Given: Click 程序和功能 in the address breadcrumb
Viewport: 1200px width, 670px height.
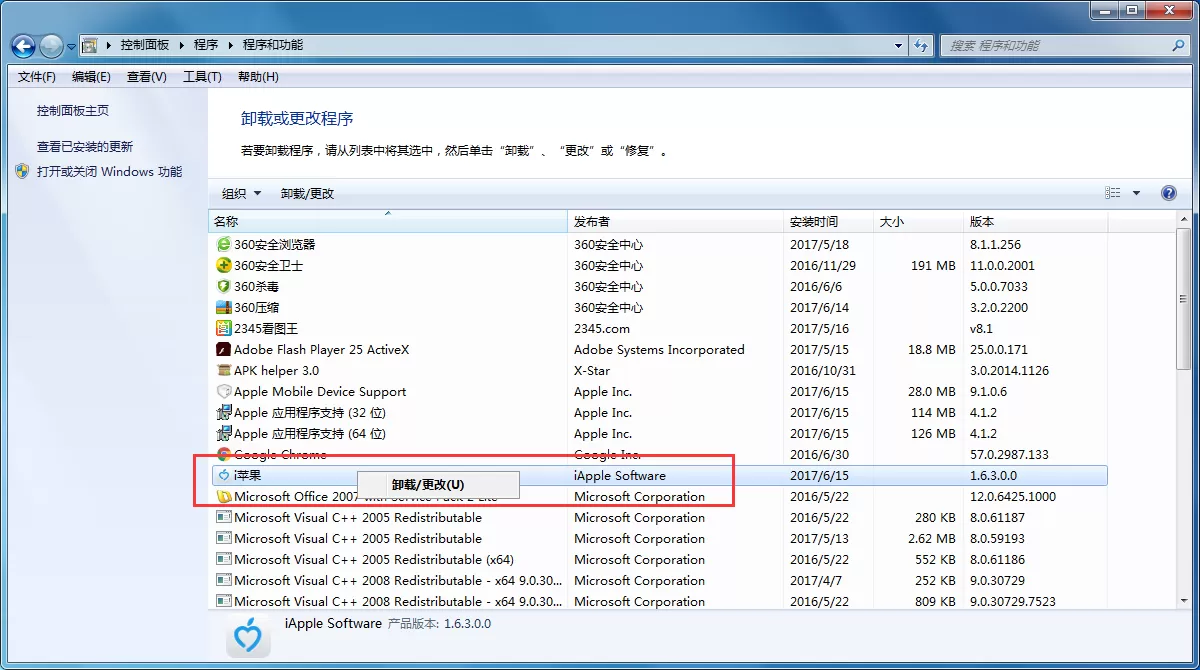Looking at the screenshot, I should pyautogui.click(x=272, y=45).
